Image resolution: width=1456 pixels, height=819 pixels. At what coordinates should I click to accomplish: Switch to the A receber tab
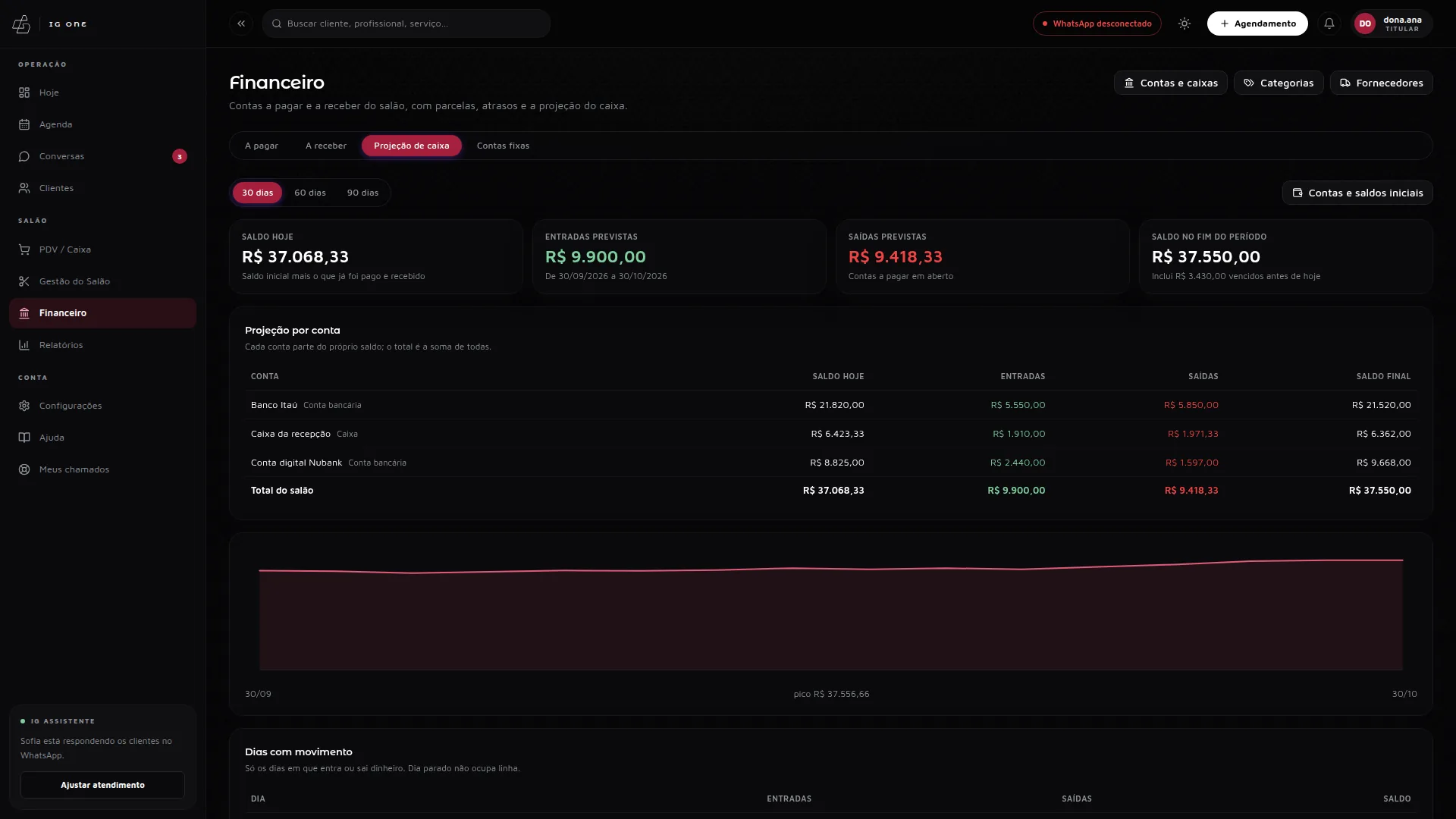click(326, 146)
